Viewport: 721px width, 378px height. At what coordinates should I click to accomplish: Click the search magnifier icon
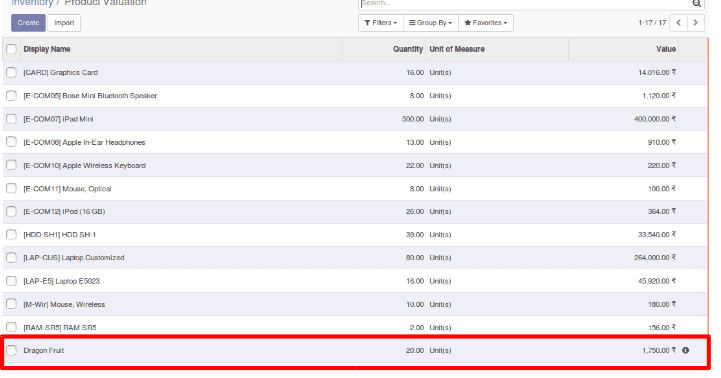697,4
